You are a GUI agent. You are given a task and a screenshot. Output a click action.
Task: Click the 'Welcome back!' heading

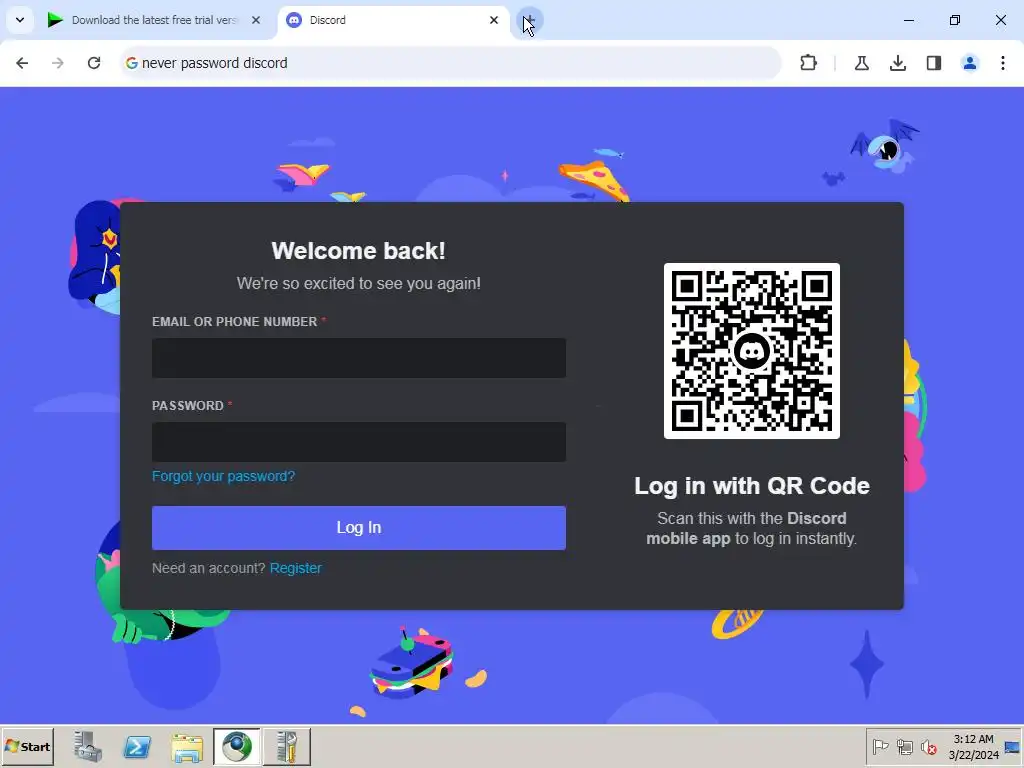pyautogui.click(x=359, y=251)
